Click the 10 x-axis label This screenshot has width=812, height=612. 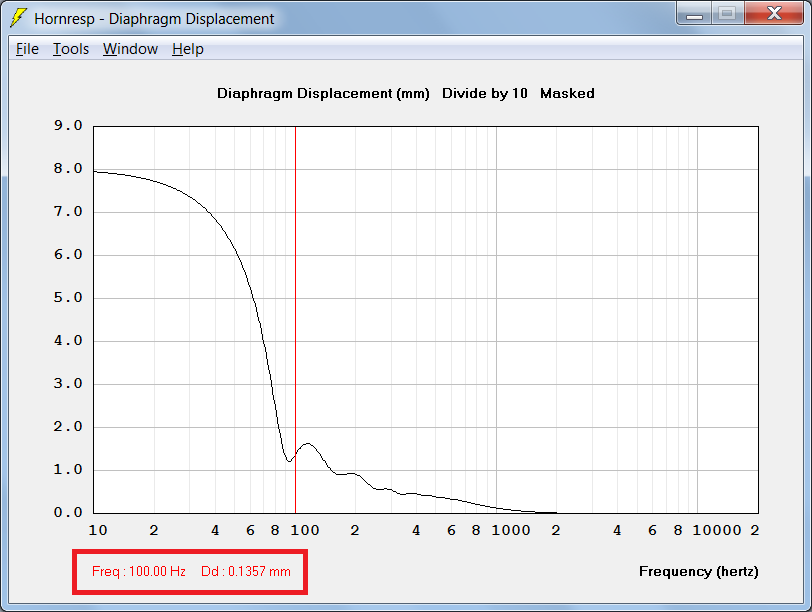98,531
